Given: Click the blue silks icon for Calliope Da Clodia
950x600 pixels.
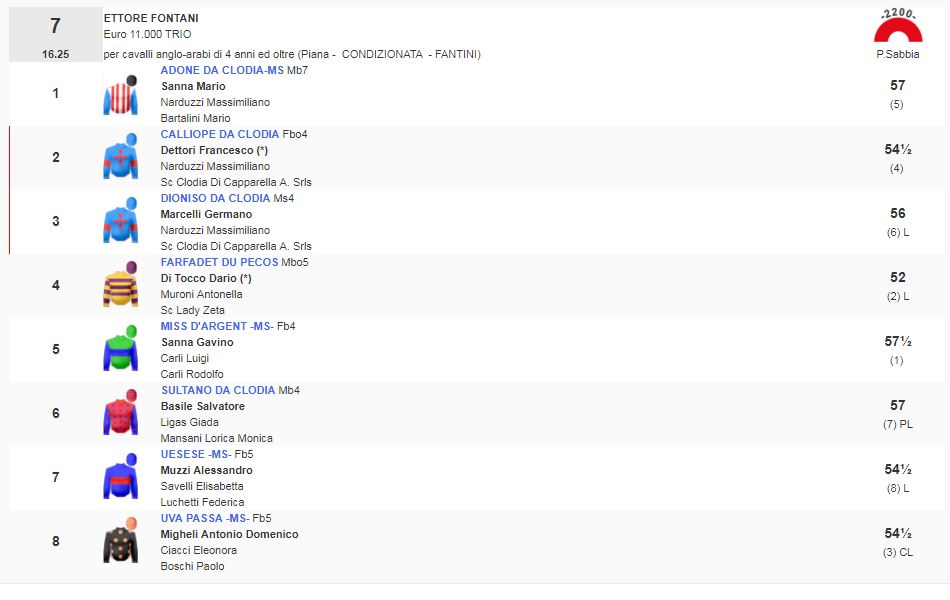Looking at the screenshot, I should (120, 158).
